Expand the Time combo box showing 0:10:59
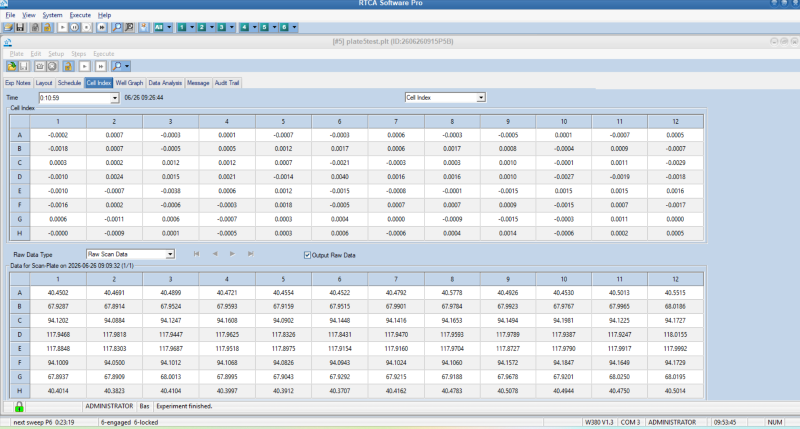 (x=115, y=98)
